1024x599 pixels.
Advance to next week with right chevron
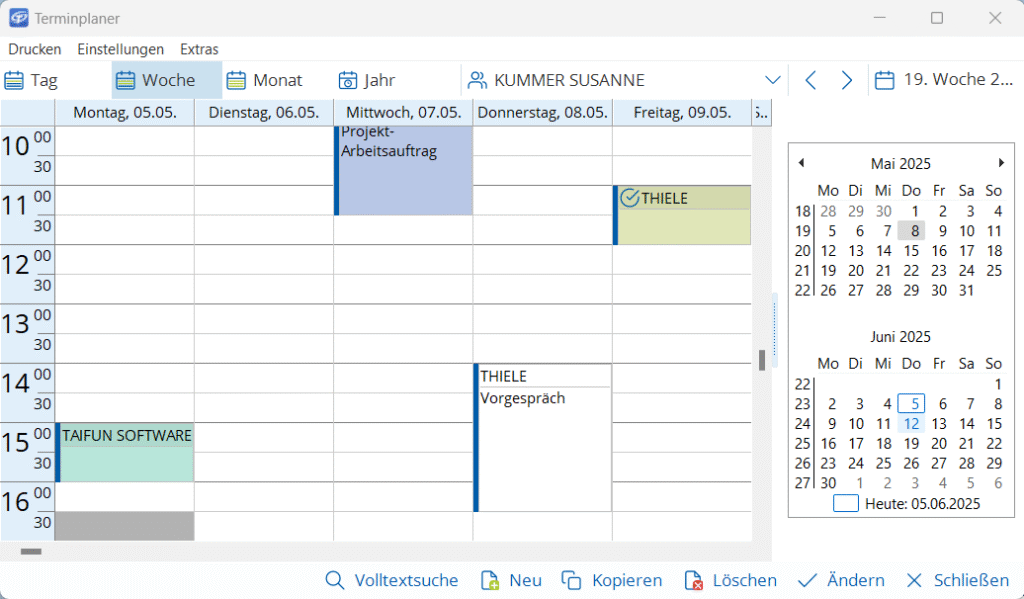(x=847, y=80)
